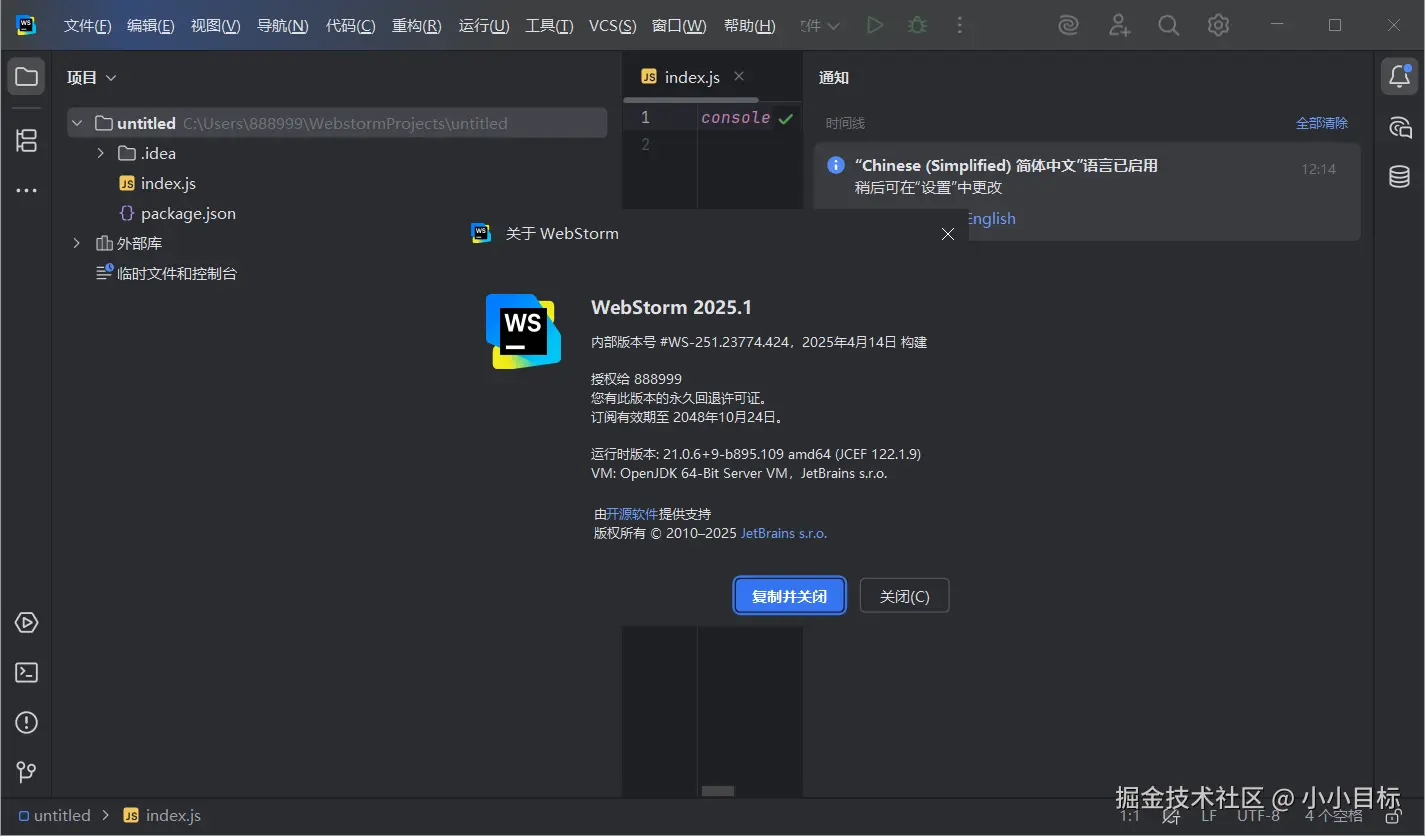Open IDE settings gear icon
This screenshot has height=836, width=1425.
[1218, 26]
